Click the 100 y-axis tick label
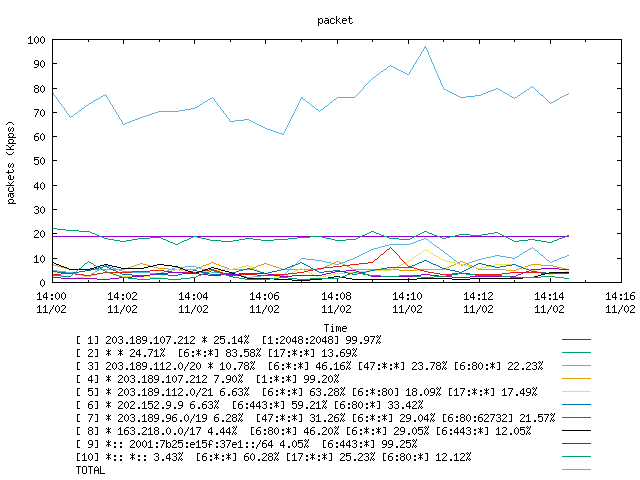Screen dimensions: 640x480 [36, 40]
